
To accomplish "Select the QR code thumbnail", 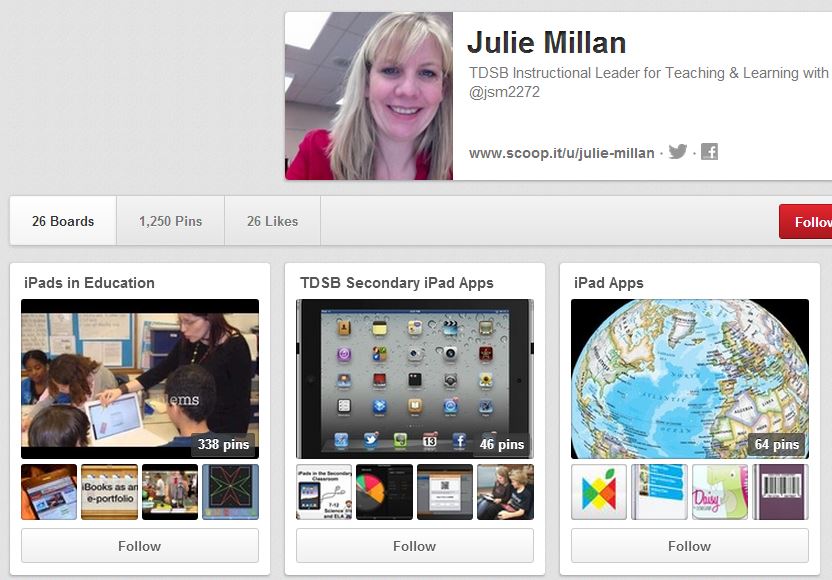I will 445,492.
